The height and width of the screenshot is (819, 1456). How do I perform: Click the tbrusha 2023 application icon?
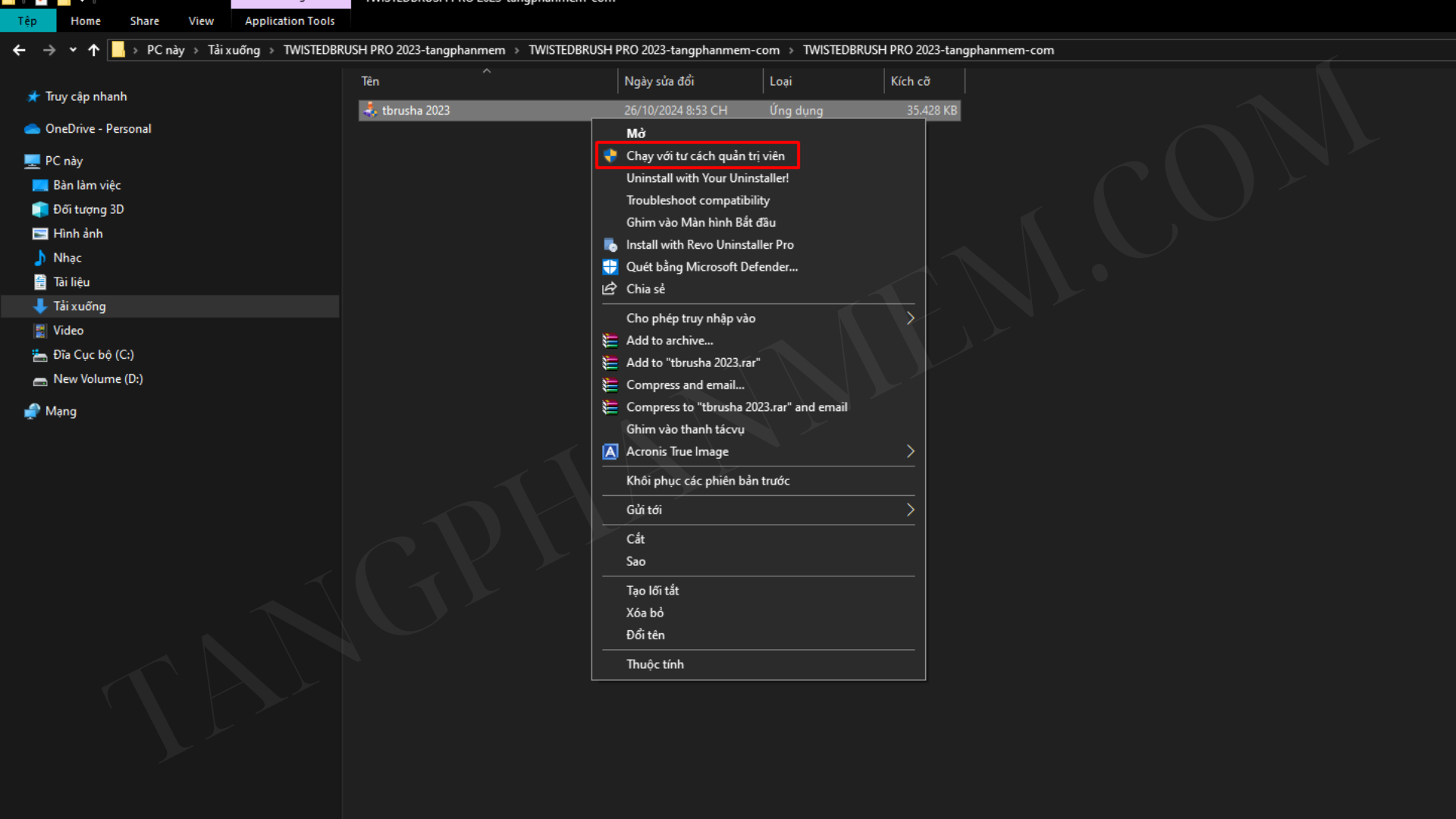(370, 110)
